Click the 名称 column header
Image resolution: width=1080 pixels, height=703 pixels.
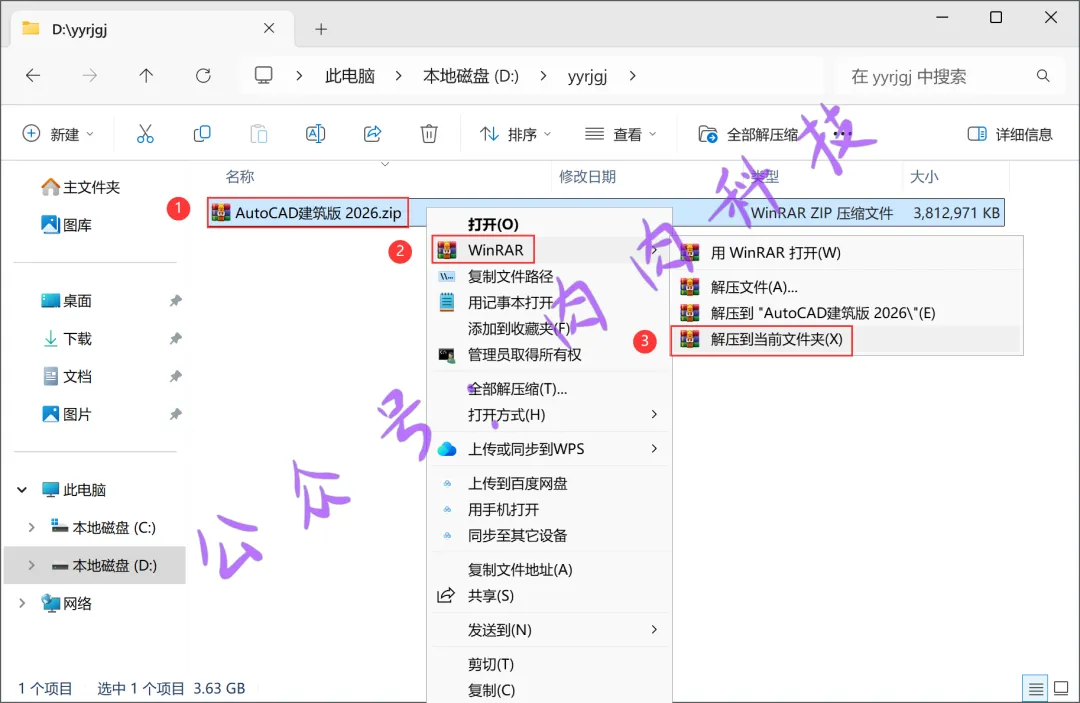240,176
